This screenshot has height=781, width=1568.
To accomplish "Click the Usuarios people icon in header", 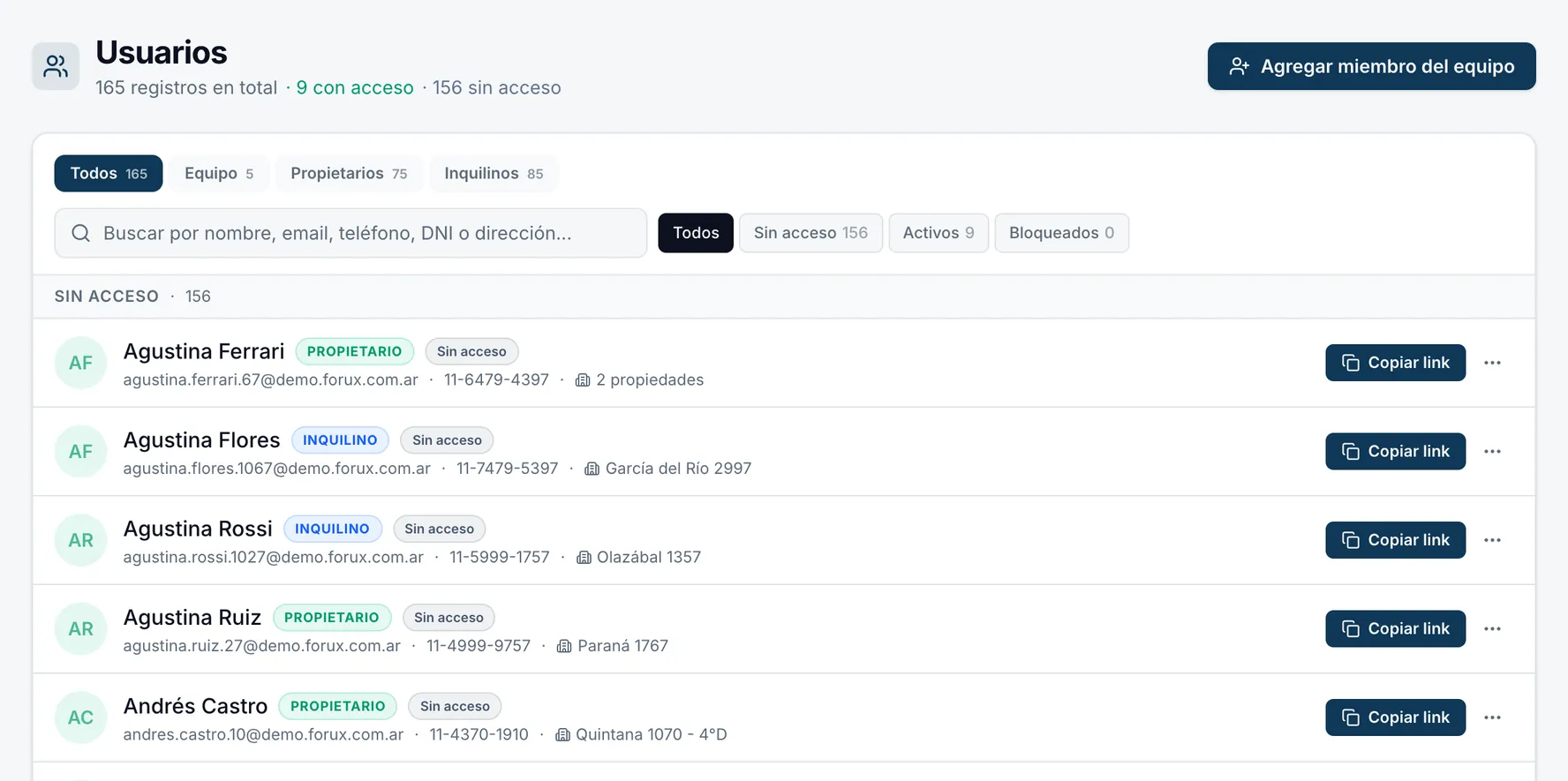I will [56, 66].
